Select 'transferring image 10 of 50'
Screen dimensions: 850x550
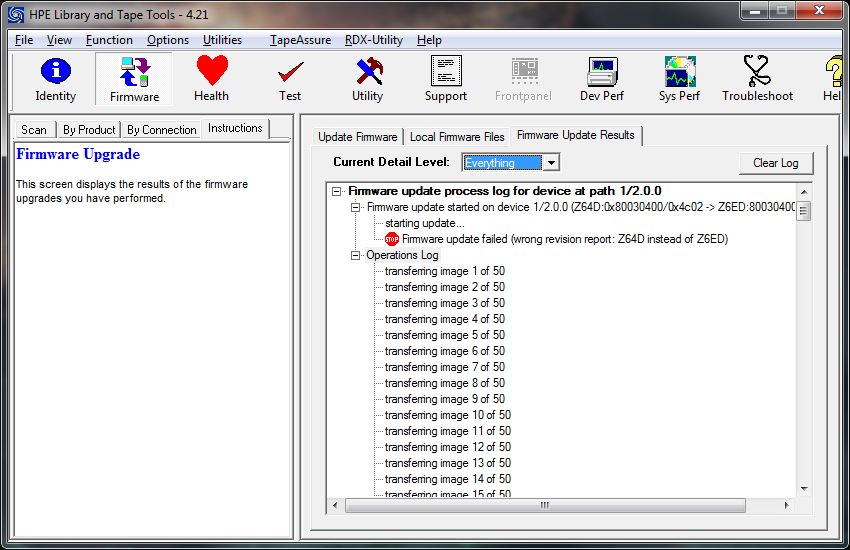coord(448,415)
